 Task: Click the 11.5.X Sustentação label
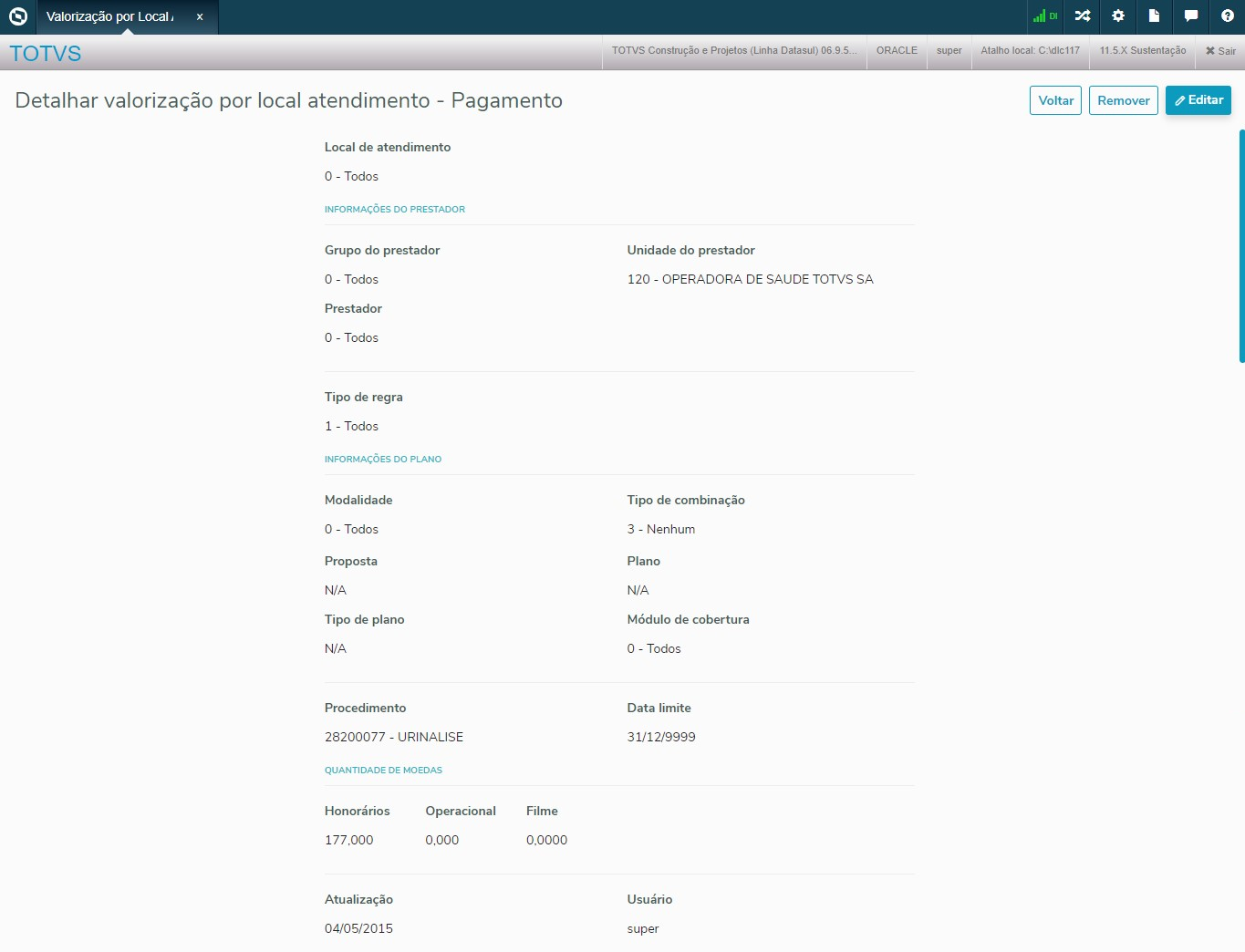pyautogui.click(x=1143, y=51)
